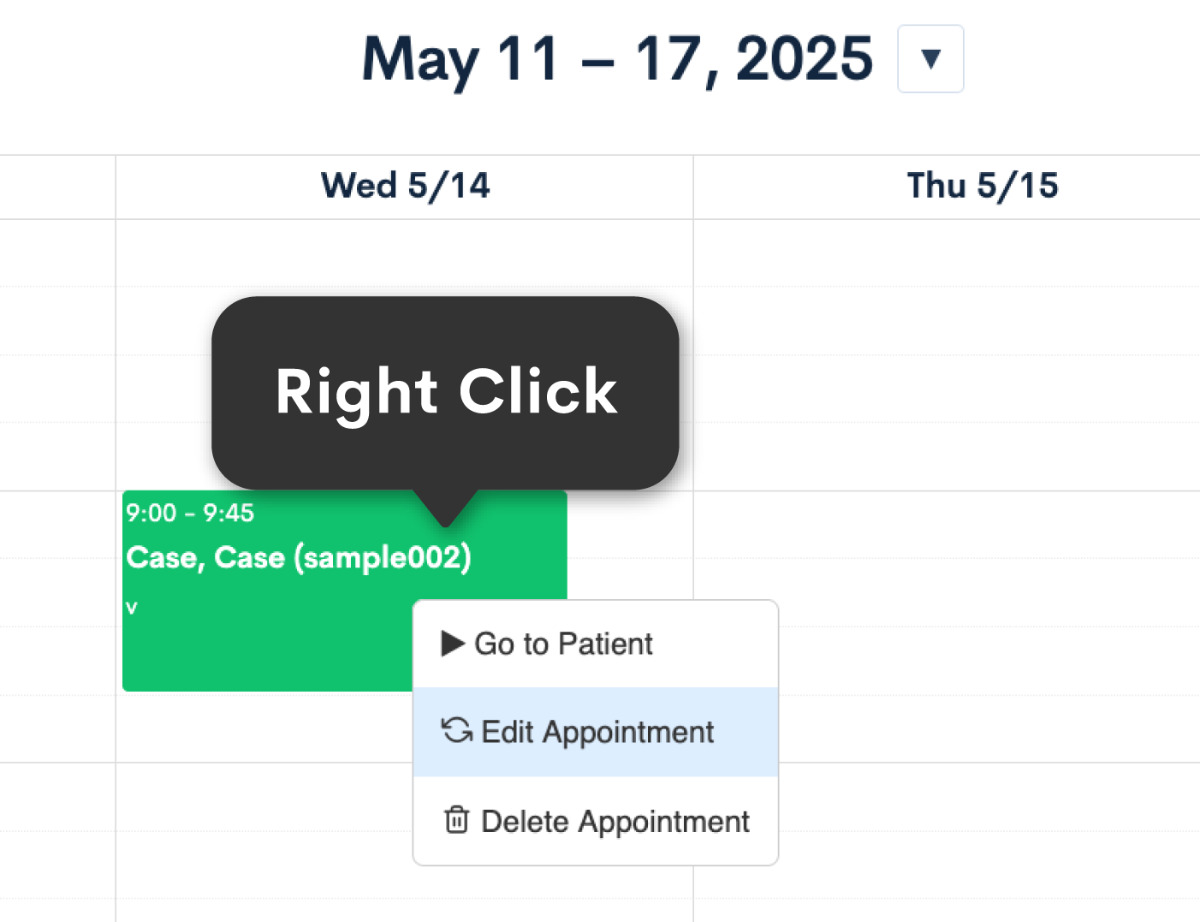This screenshot has width=1200, height=922.
Task: Click empty Thu 5/15 slot under the header
Action: click(945, 255)
